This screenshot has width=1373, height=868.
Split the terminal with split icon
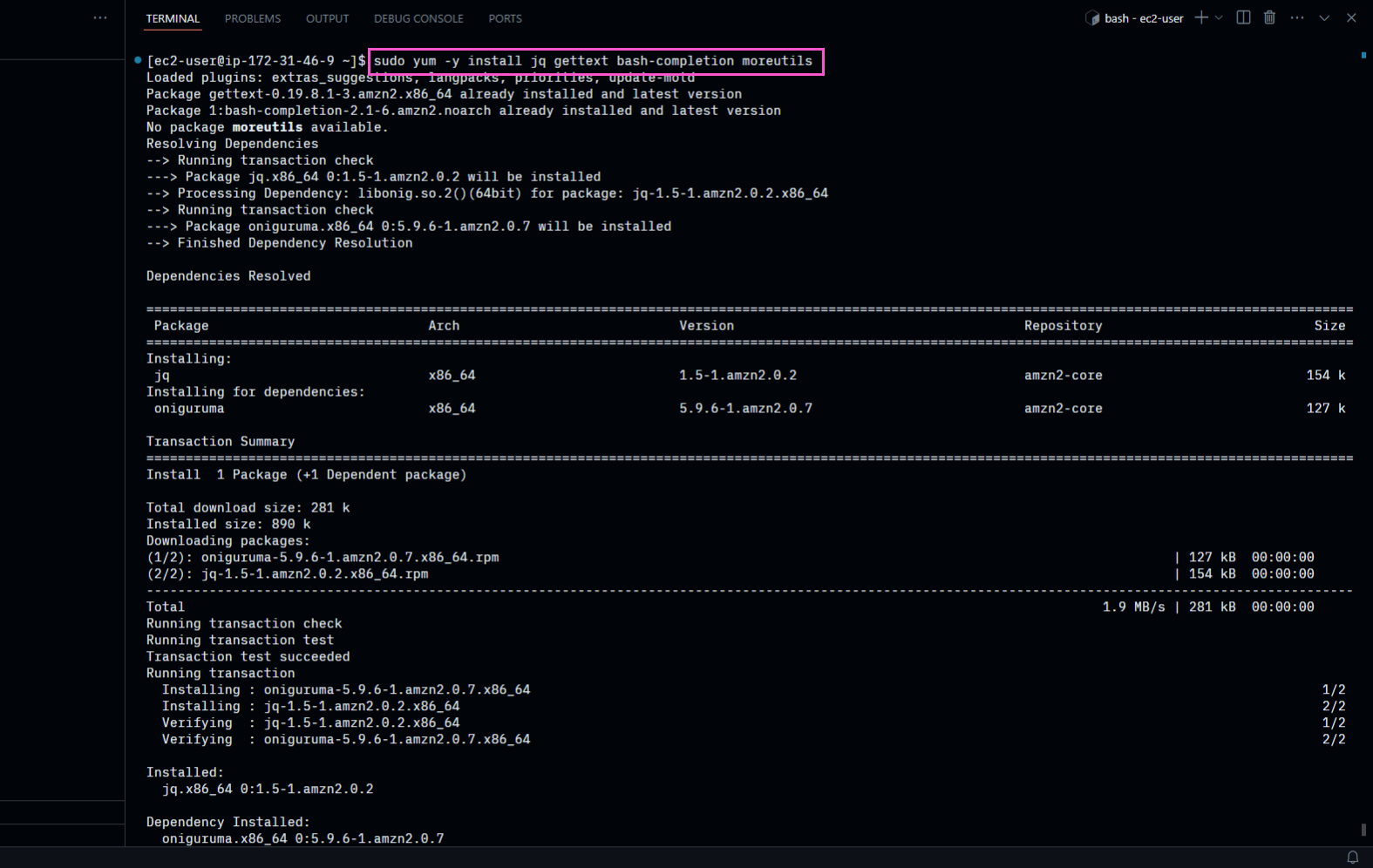tap(1244, 17)
